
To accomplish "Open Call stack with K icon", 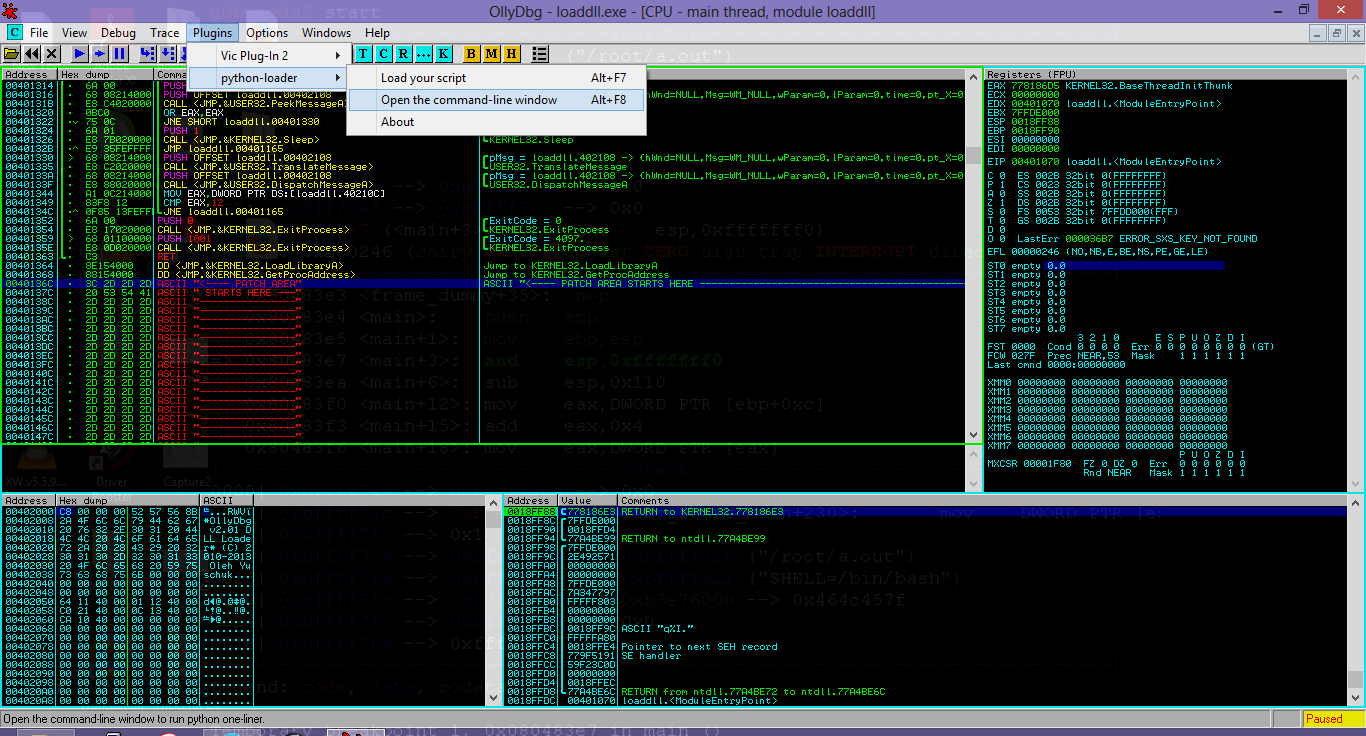I will coord(443,53).
